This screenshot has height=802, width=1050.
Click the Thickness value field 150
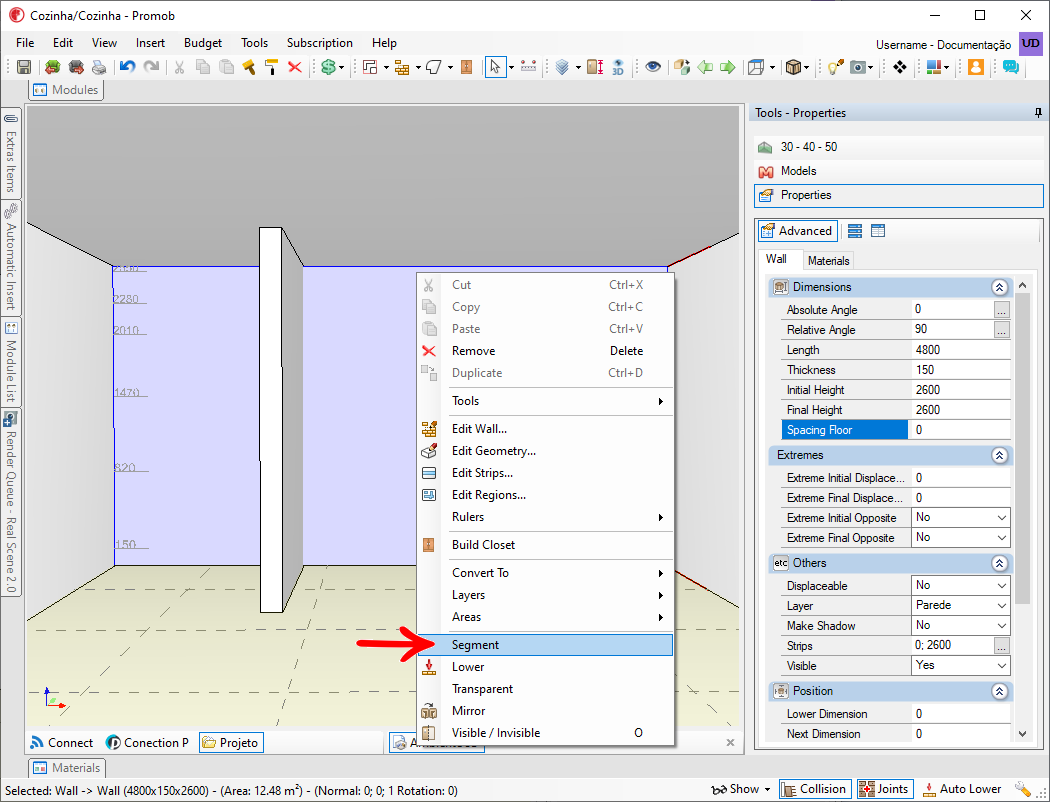(x=961, y=370)
